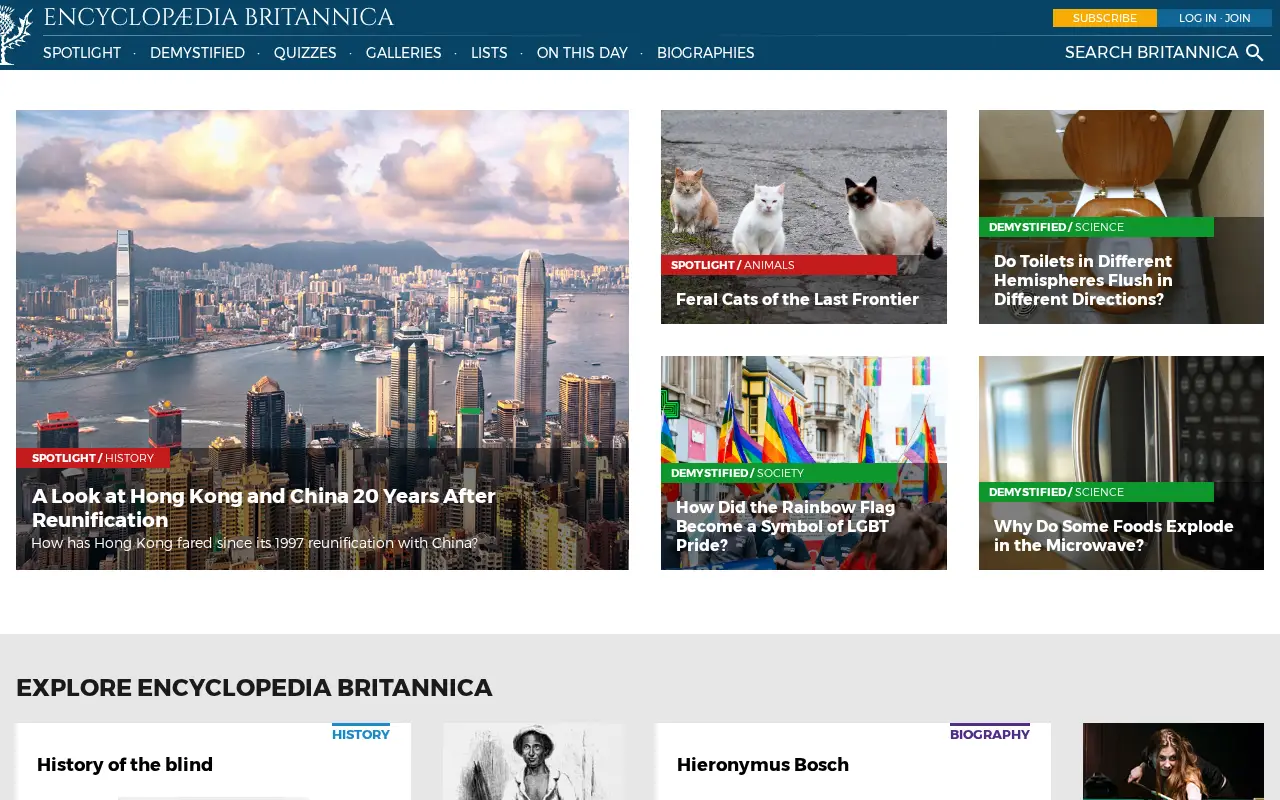Click the Demystified / Science tag on toilets card
Screen dimensions: 1280x800
point(1096,227)
